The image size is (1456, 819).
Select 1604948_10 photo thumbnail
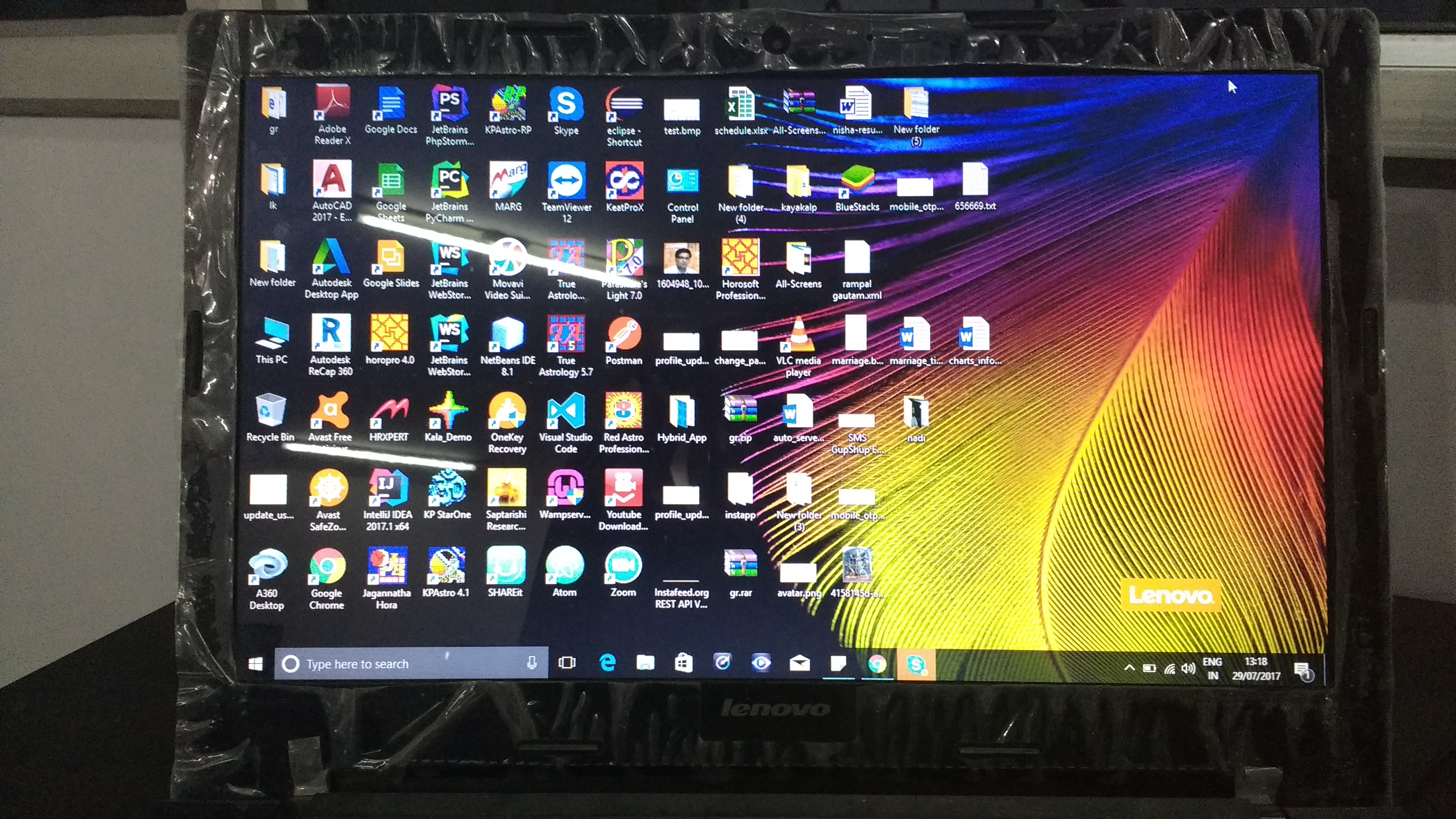pyautogui.click(x=682, y=266)
